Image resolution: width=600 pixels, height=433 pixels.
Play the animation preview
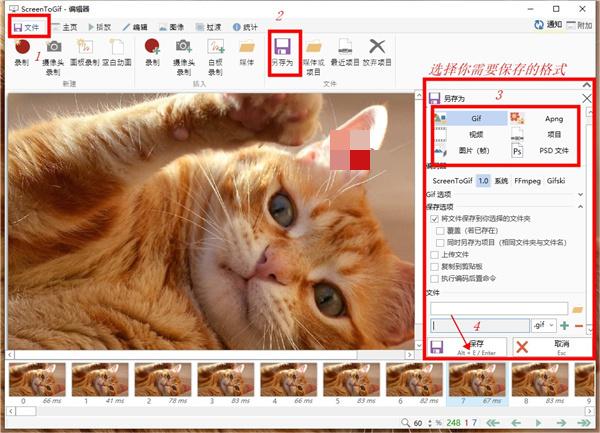[x=538, y=423]
